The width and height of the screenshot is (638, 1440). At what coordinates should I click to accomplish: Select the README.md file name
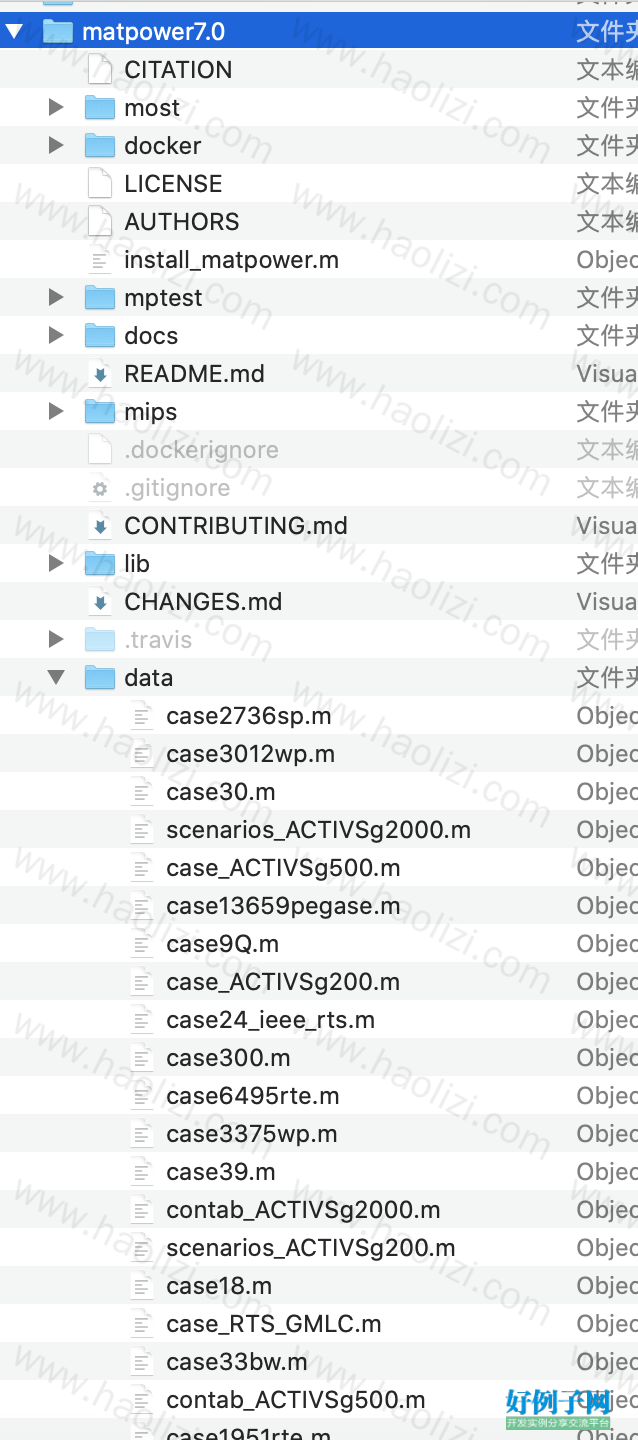point(194,374)
